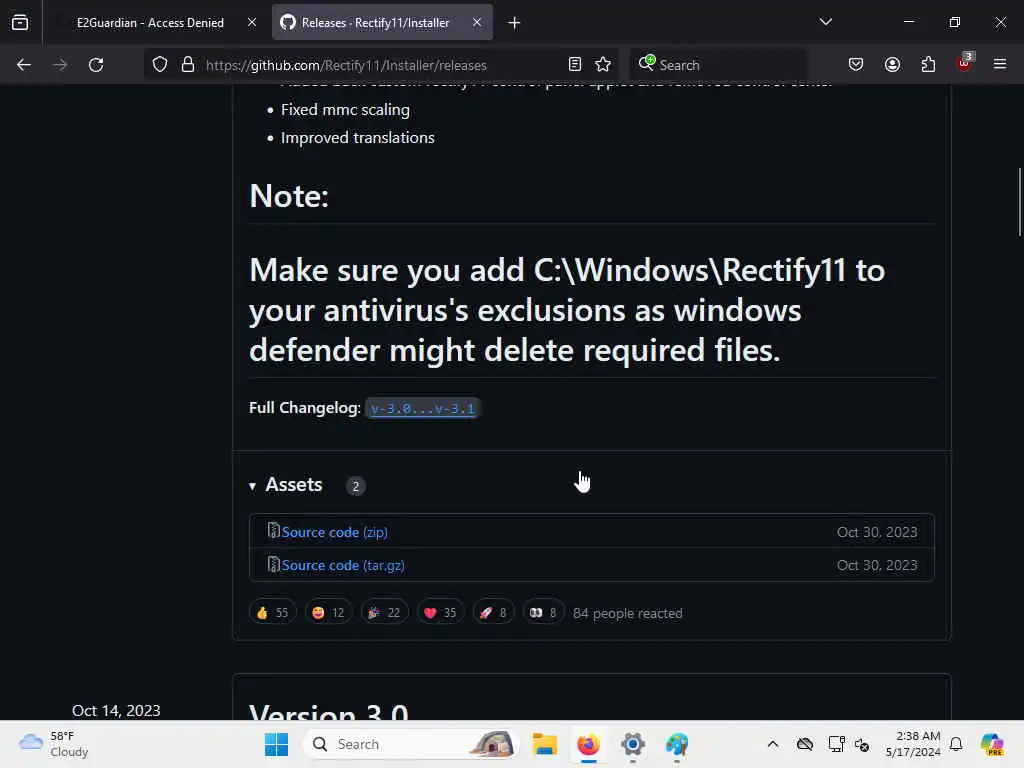Close the Releases Rectify11 tab

[x=477, y=22]
